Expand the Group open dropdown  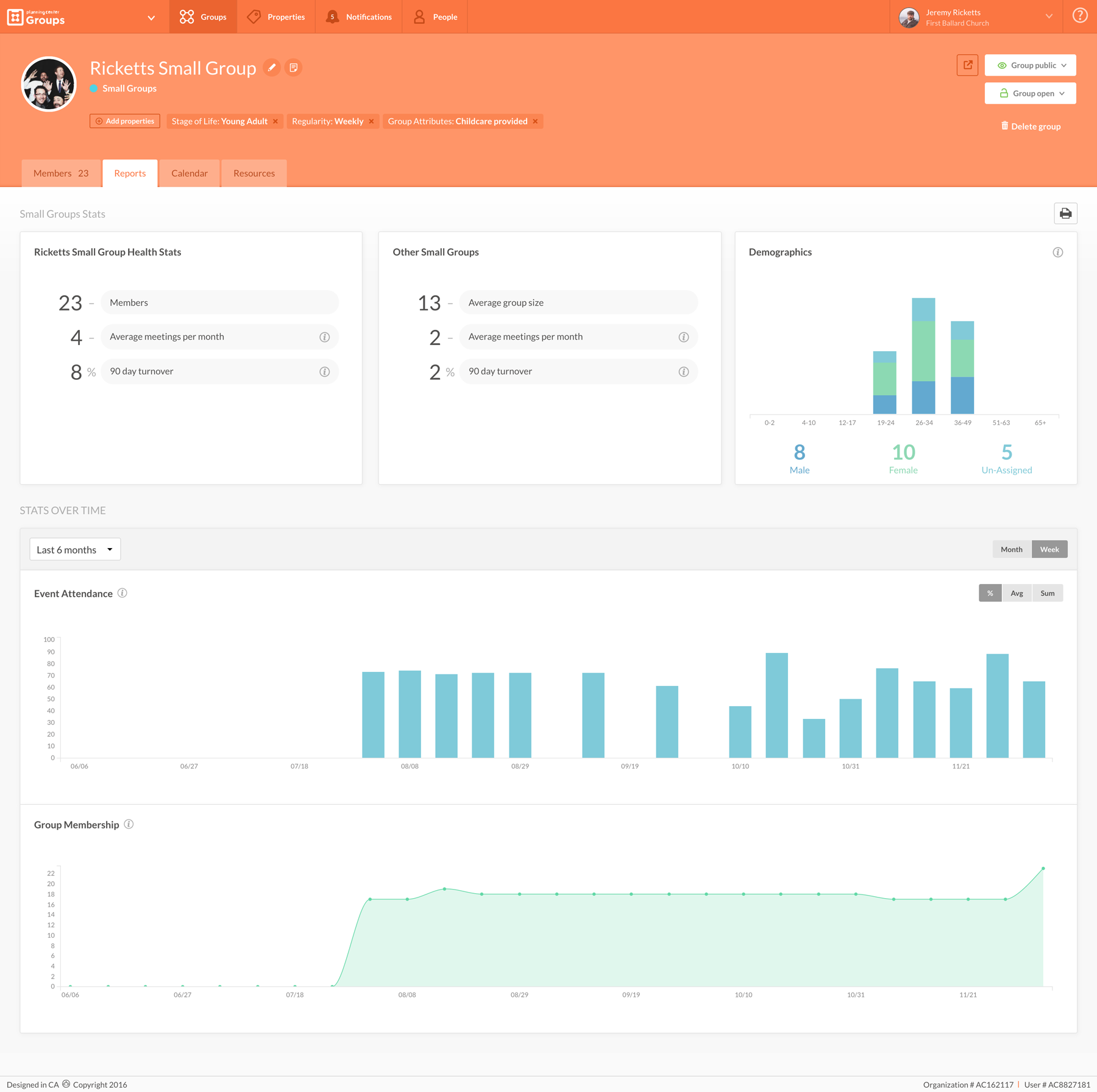coord(1029,93)
